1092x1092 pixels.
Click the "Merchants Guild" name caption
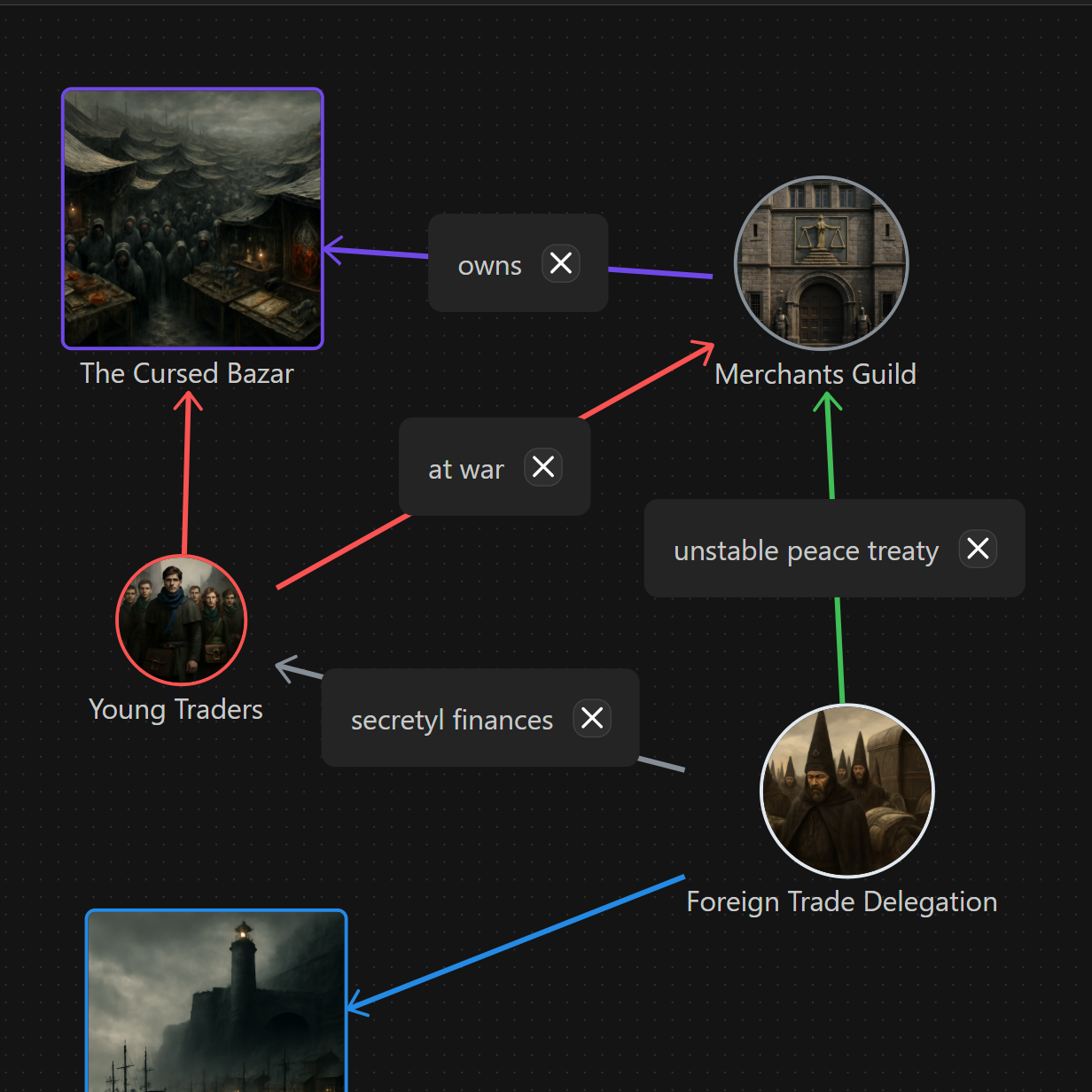point(815,374)
